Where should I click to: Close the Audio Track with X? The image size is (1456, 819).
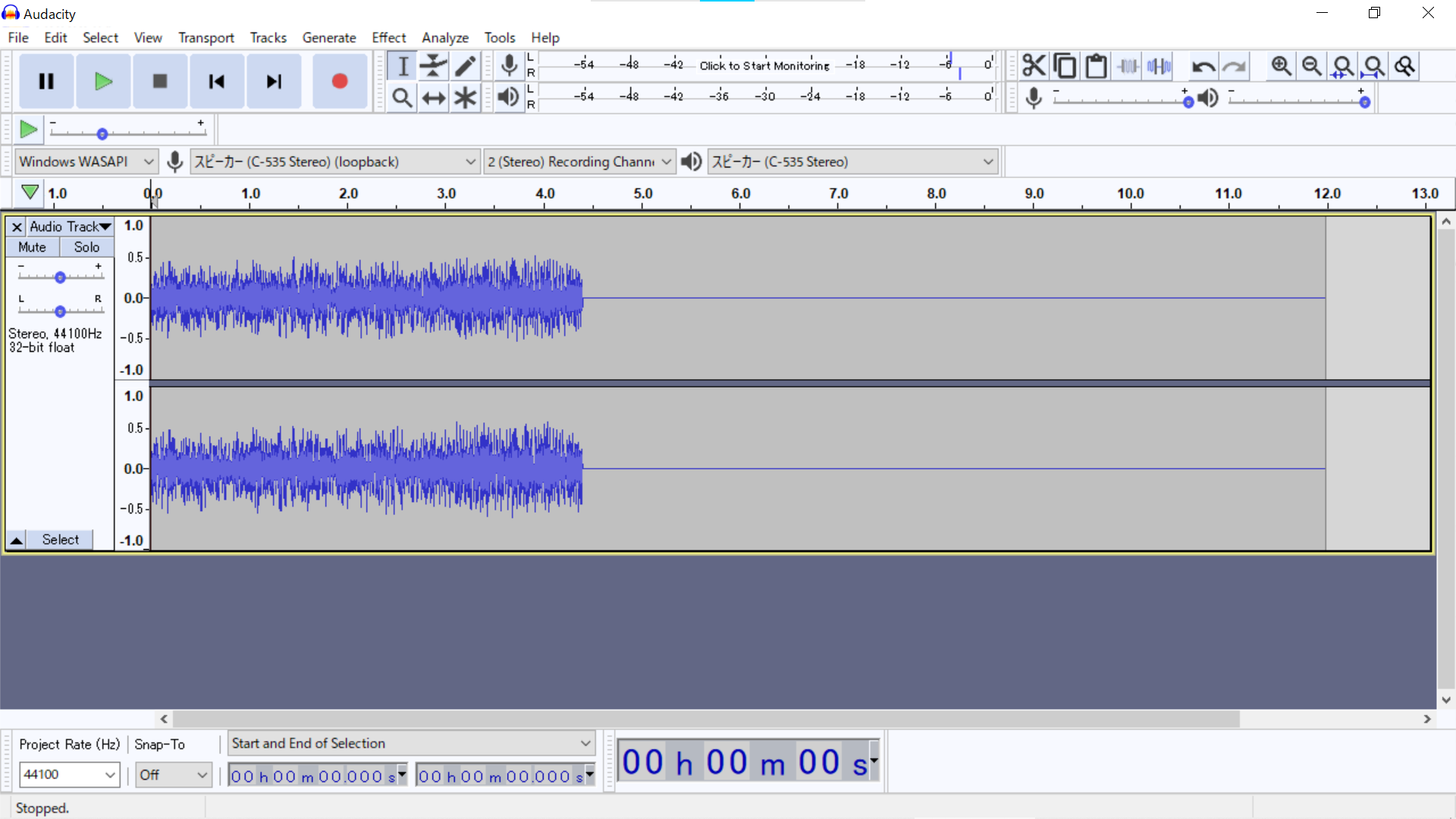click(x=17, y=227)
